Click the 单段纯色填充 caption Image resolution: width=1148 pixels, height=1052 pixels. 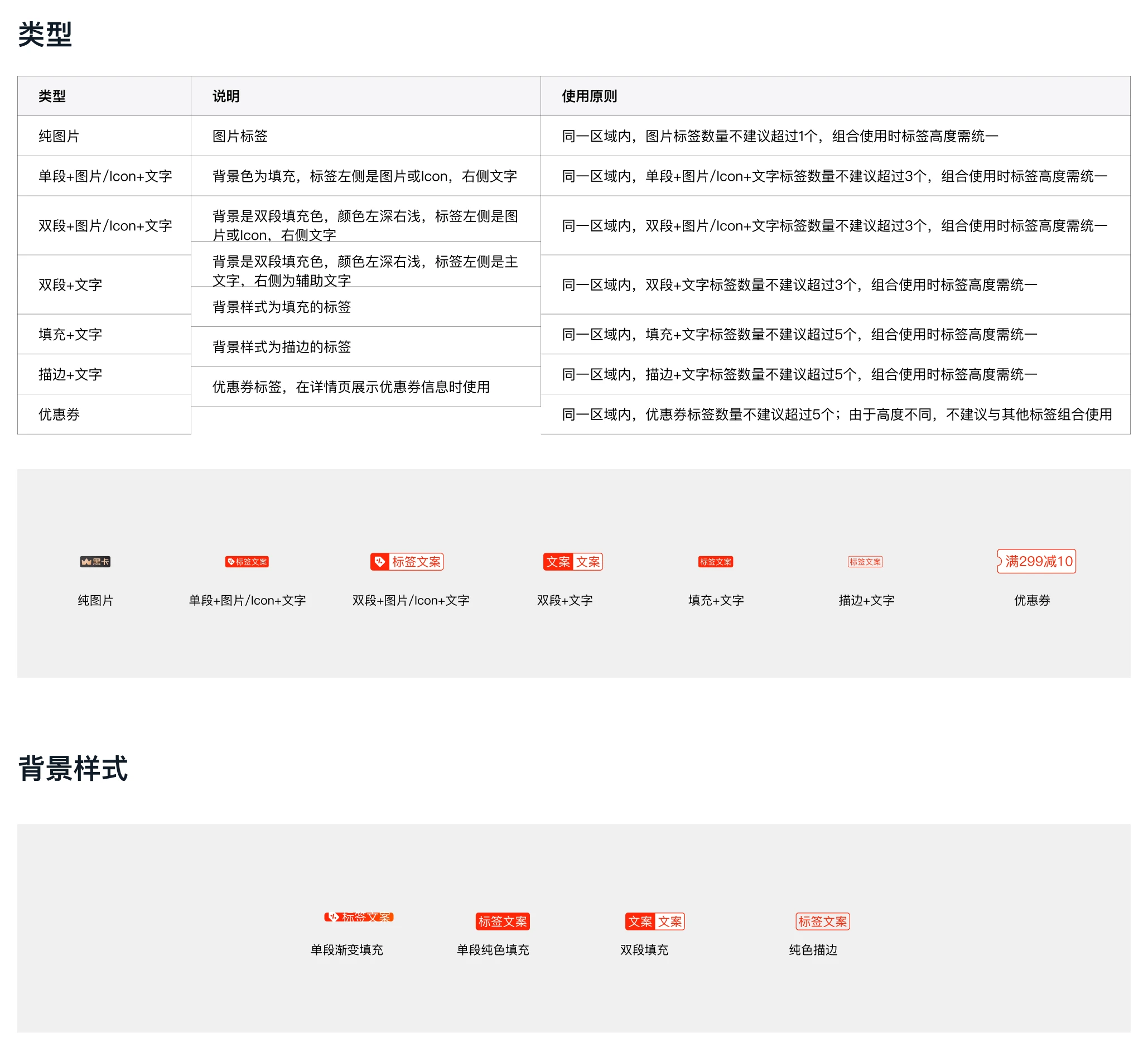click(493, 949)
